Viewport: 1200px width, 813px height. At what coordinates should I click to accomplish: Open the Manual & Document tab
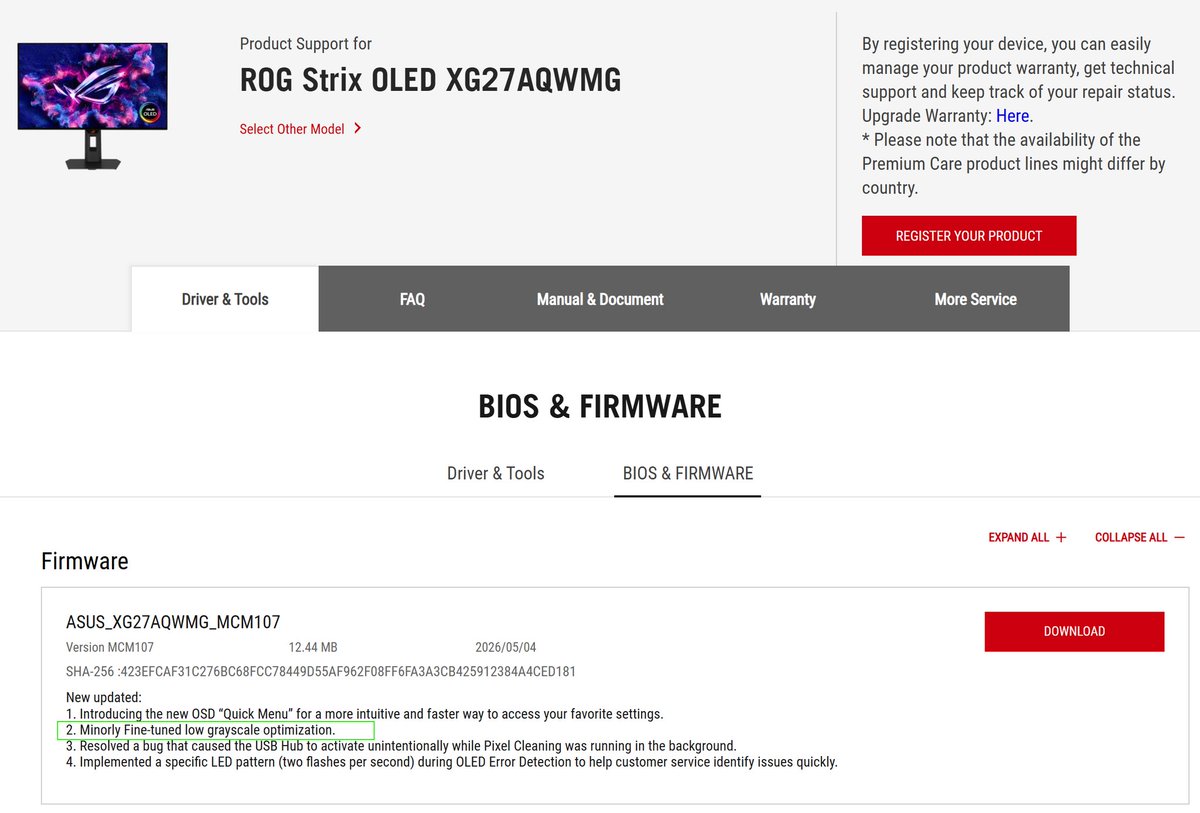point(600,299)
